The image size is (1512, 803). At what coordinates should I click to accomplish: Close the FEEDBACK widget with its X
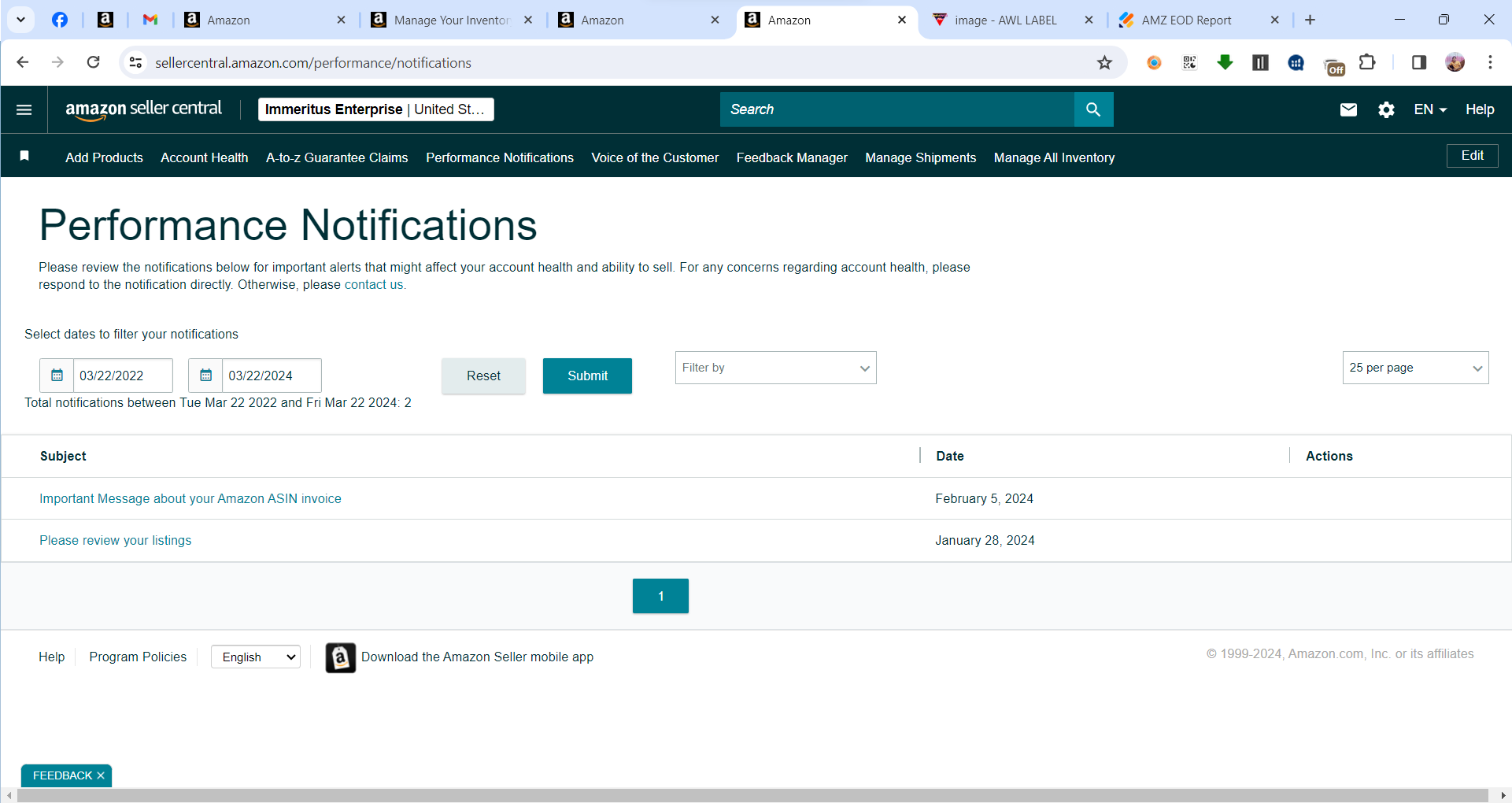pos(101,775)
